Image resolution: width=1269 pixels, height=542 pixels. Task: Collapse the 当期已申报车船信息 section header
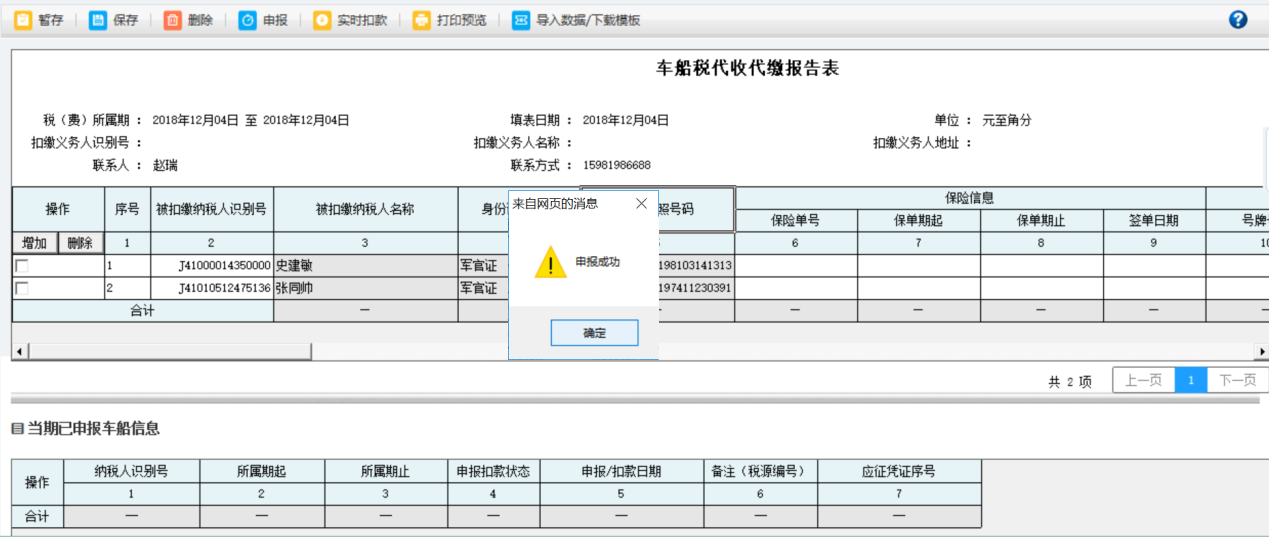(17, 429)
